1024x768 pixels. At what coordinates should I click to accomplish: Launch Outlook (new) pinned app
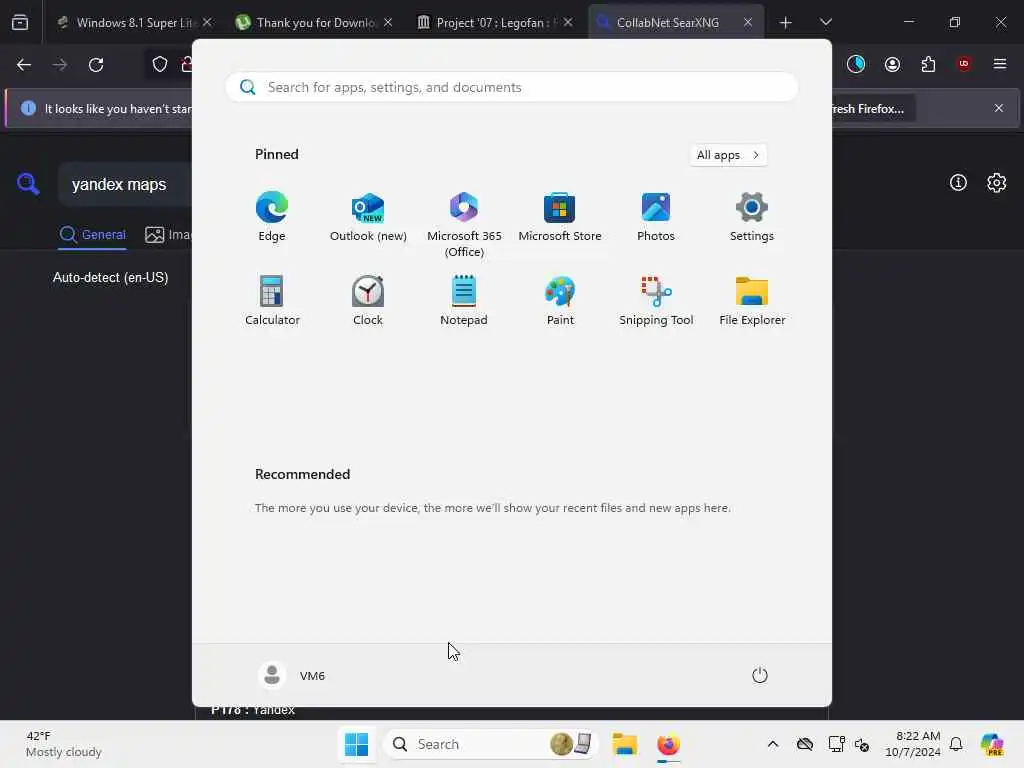[368, 217]
